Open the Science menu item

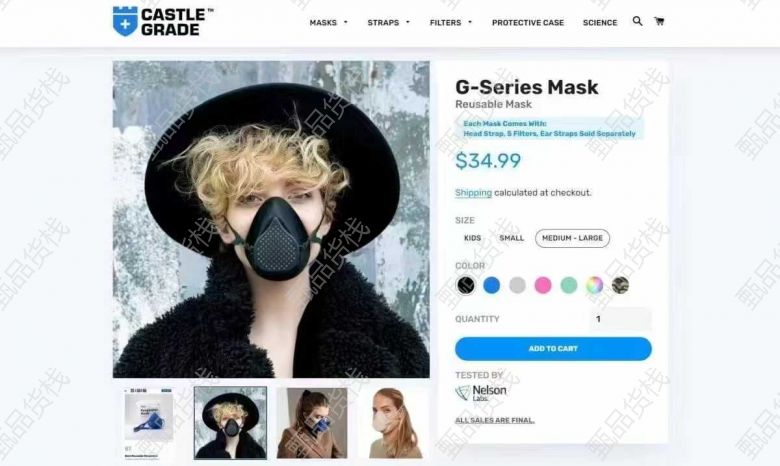[x=600, y=23]
